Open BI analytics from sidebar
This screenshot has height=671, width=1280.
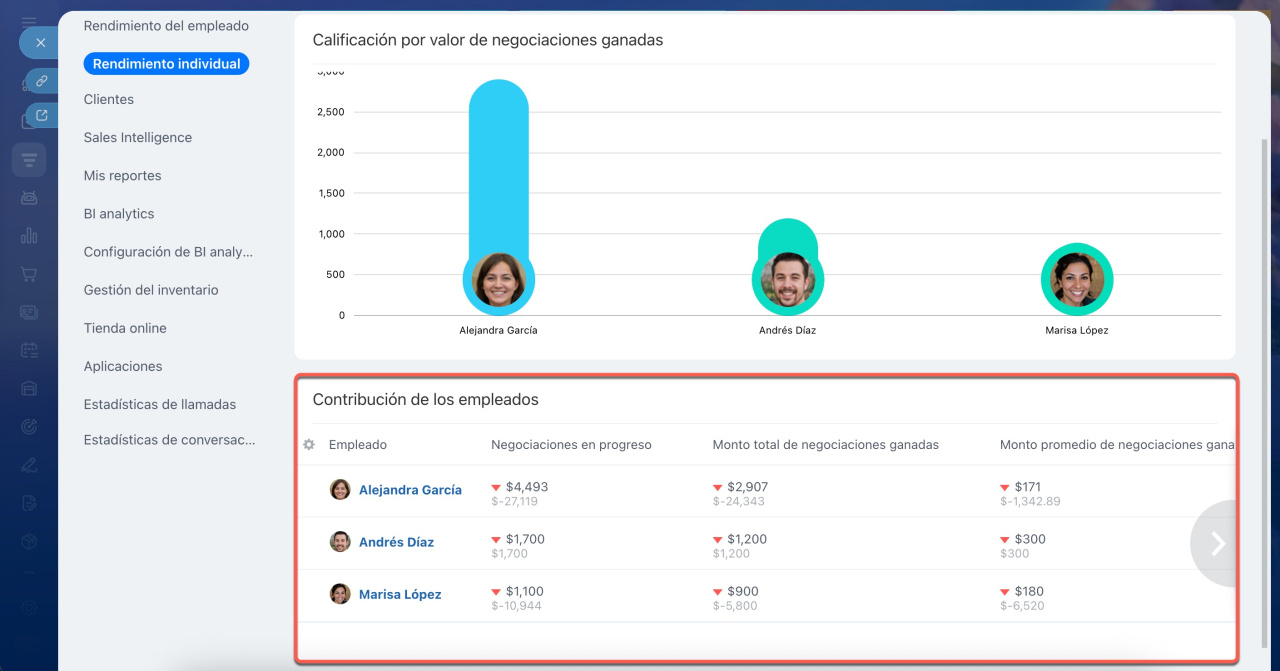tap(119, 214)
